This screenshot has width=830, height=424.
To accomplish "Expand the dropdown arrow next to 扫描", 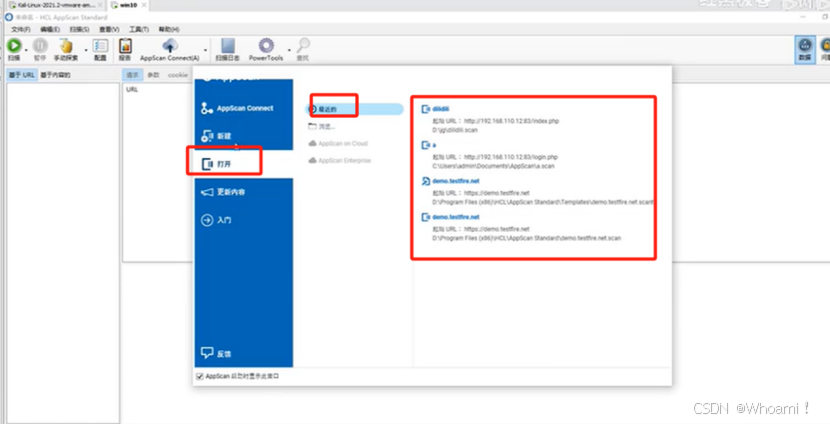I will click(26, 49).
